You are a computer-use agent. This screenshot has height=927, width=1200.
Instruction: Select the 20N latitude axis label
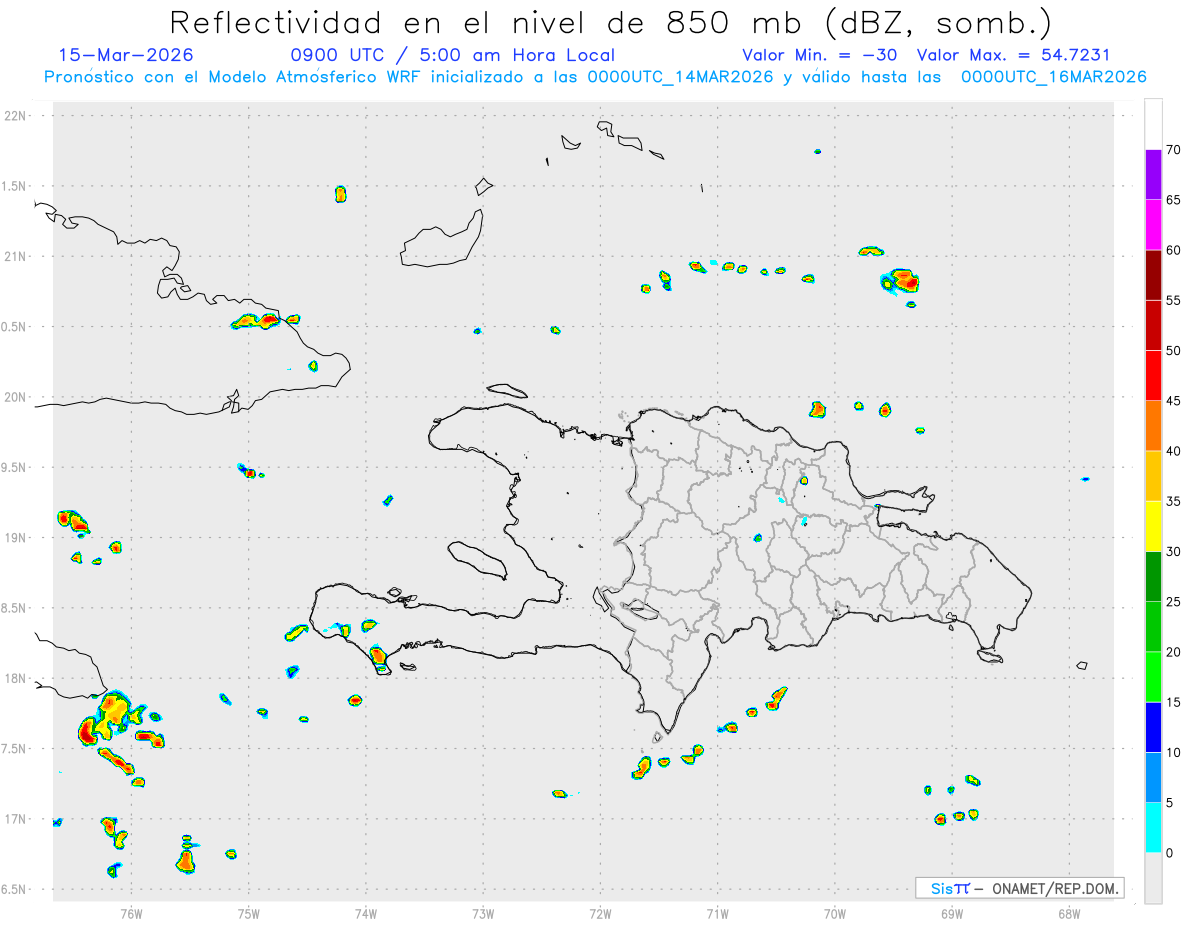17,397
